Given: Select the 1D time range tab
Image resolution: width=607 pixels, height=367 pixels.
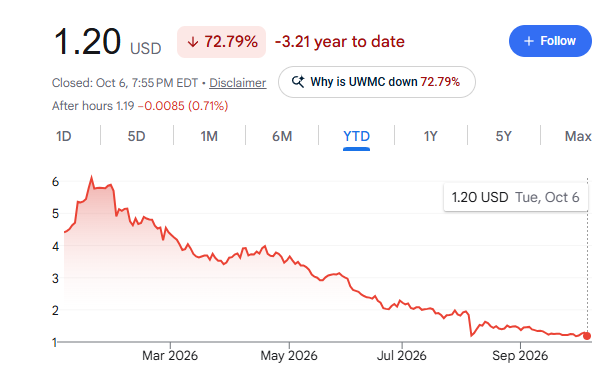Looking at the screenshot, I should (63, 136).
